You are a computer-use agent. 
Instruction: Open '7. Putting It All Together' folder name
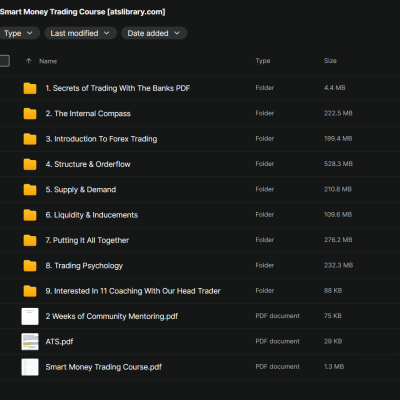(x=87, y=240)
